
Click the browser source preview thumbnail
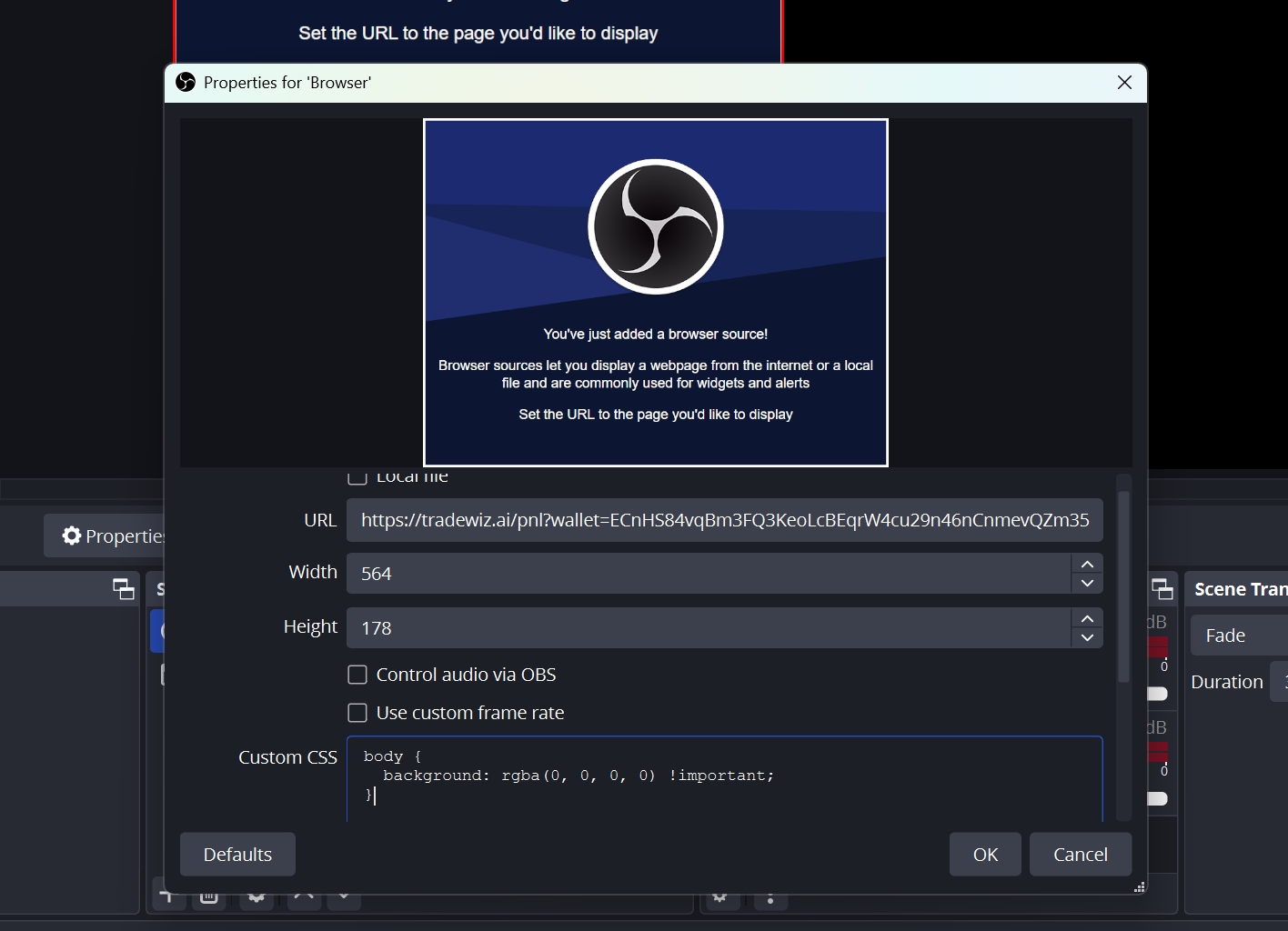656,293
